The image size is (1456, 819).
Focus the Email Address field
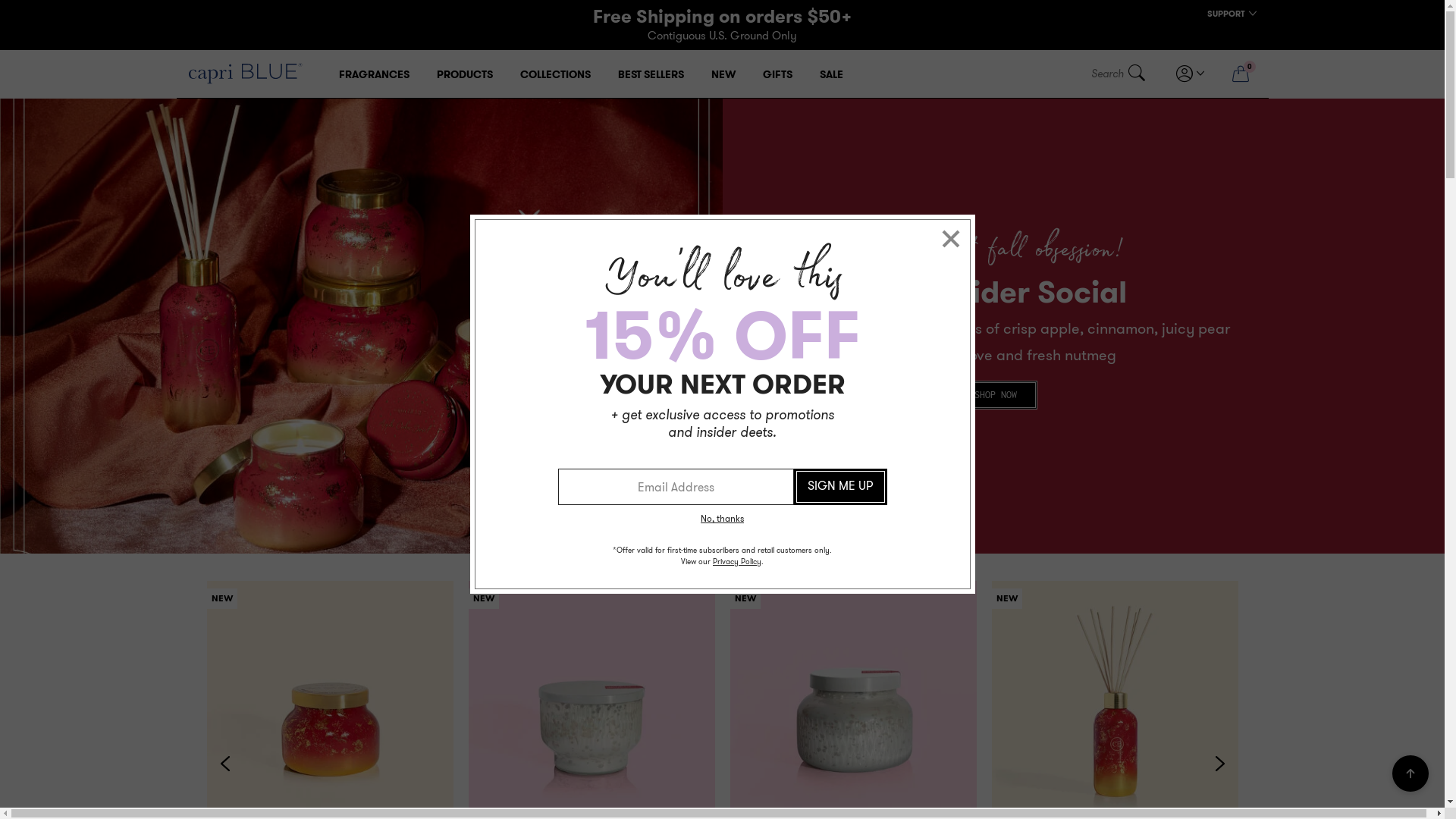(676, 487)
